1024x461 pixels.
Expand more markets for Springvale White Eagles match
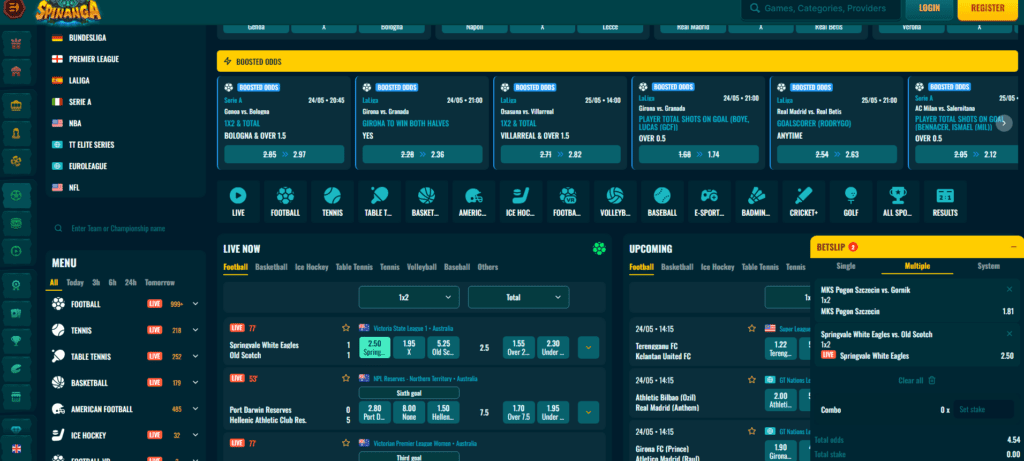pos(588,347)
